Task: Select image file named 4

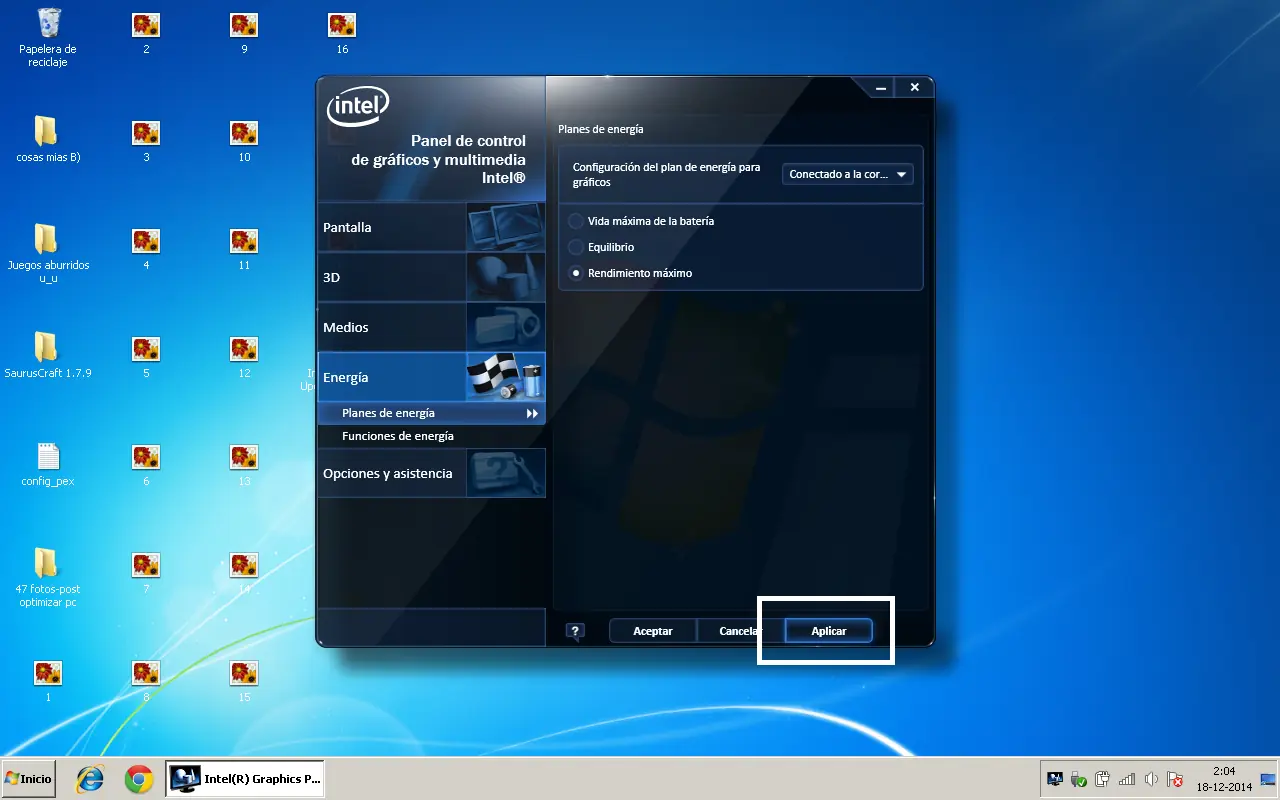Action: pyautogui.click(x=146, y=248)
